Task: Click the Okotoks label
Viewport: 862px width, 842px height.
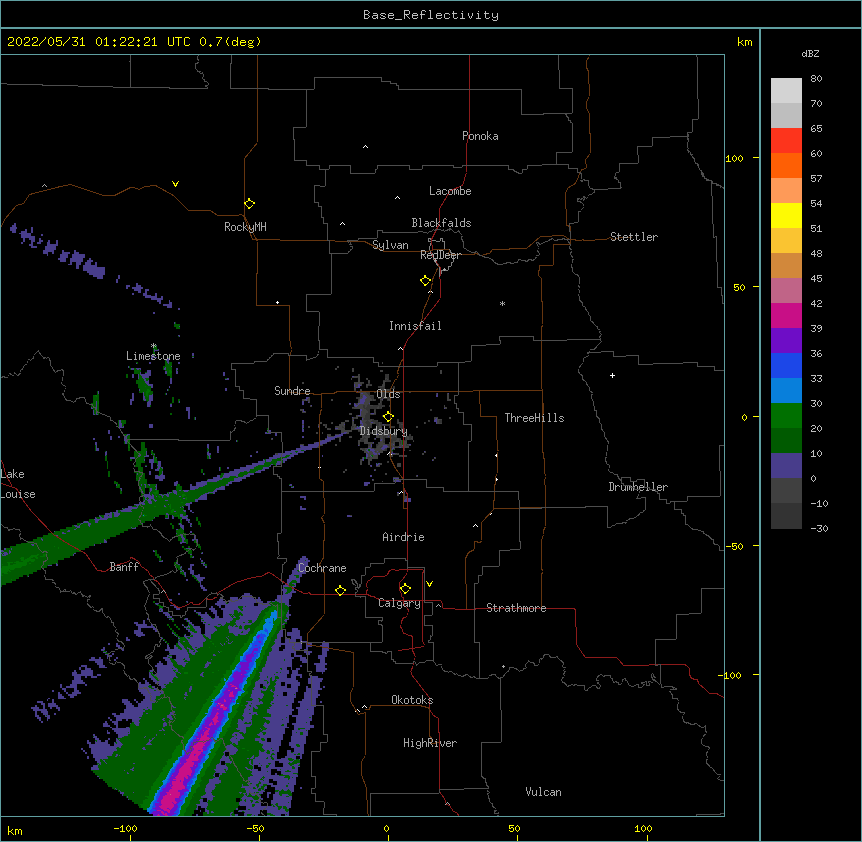Action: 412,700
